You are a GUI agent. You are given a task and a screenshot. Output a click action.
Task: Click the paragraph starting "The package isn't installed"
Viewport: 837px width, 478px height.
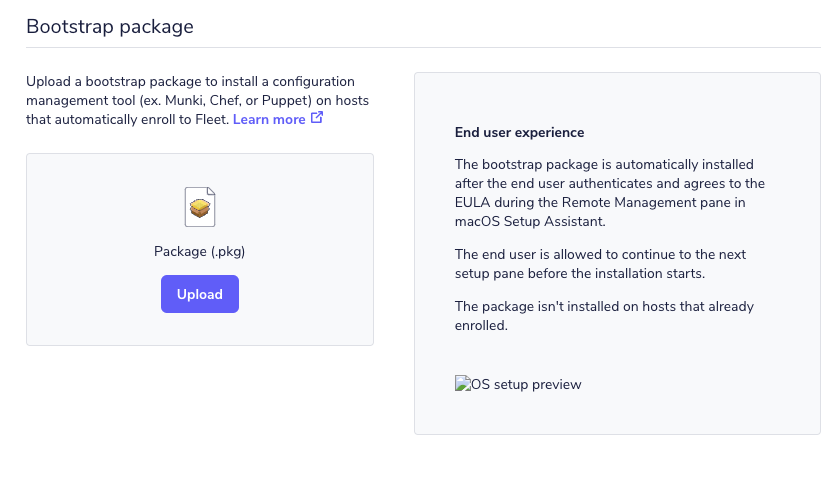click(604, 315)
